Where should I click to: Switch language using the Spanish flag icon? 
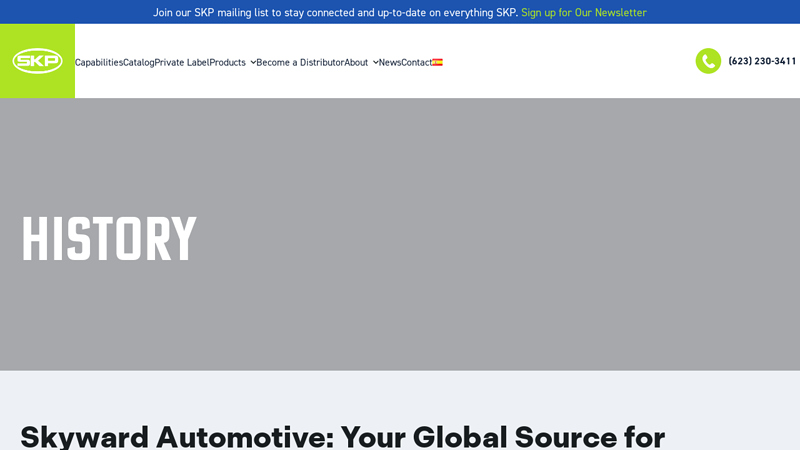coord(437,62)
